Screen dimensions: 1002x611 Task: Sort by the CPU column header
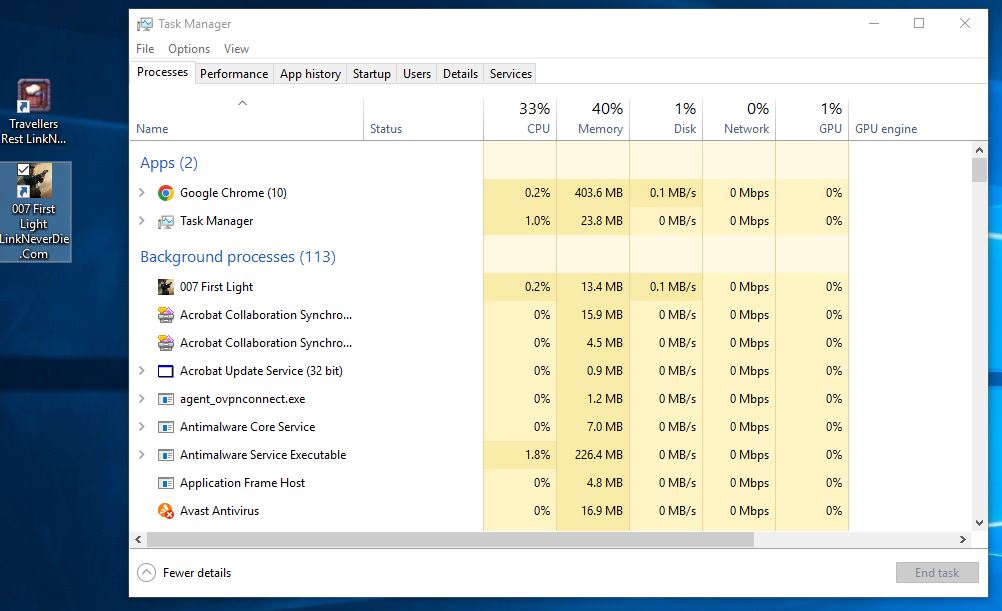(x=520, y=118)
